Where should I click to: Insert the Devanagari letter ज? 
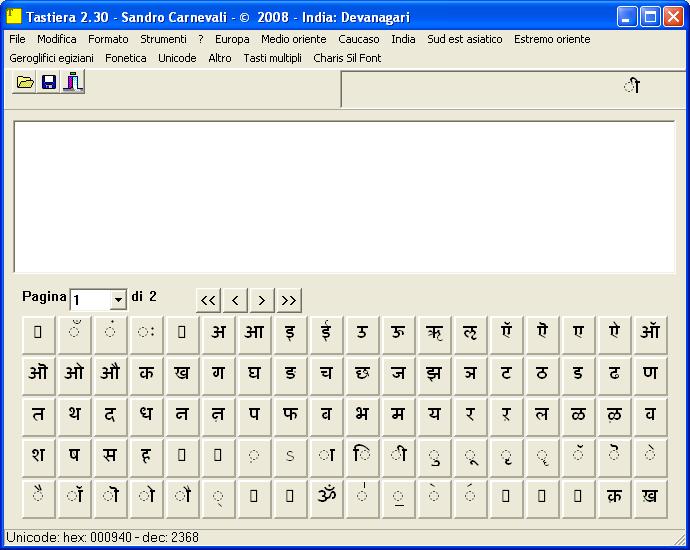[399, 376]
